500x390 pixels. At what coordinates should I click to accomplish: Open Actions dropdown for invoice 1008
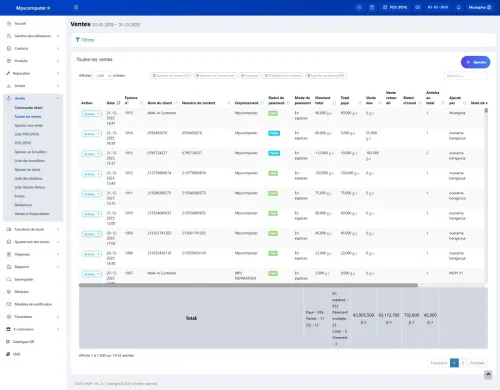coord(92,254)
